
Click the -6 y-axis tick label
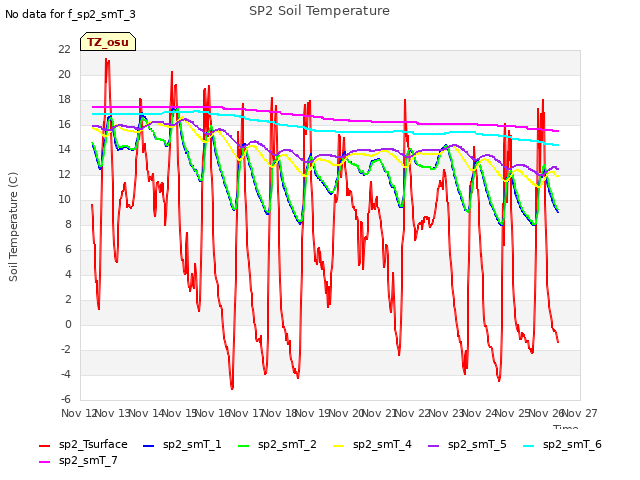pos(66,399)
